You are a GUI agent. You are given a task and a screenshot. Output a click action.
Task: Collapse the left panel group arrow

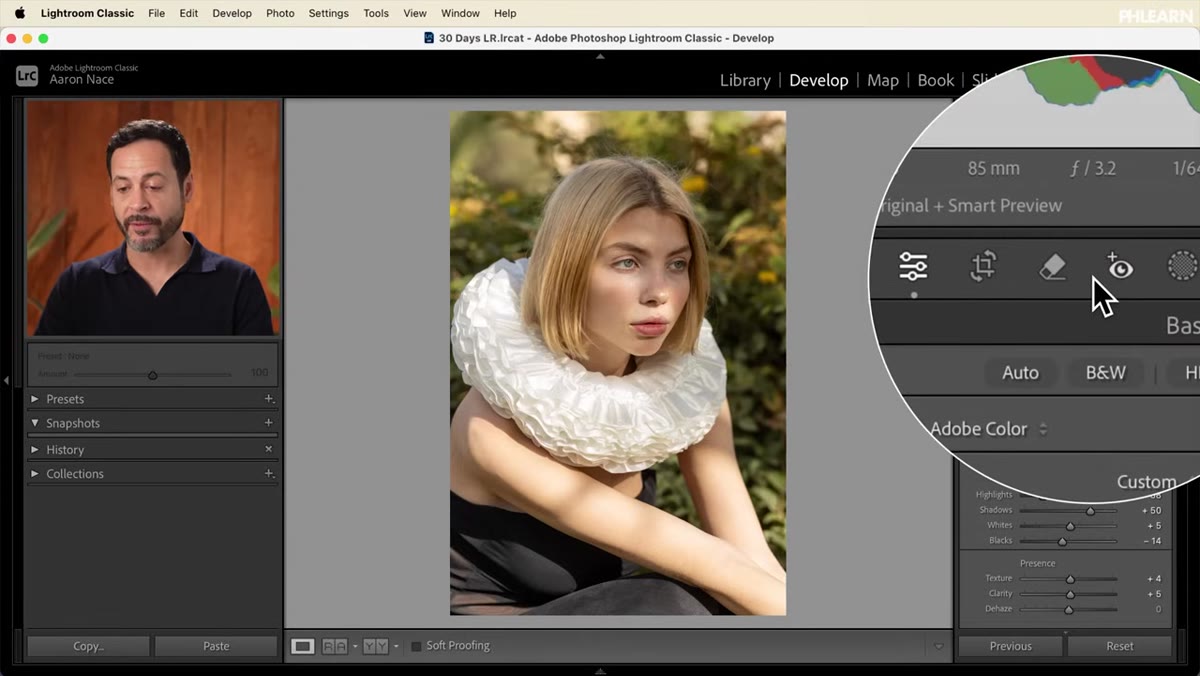[x=7, y=380]
